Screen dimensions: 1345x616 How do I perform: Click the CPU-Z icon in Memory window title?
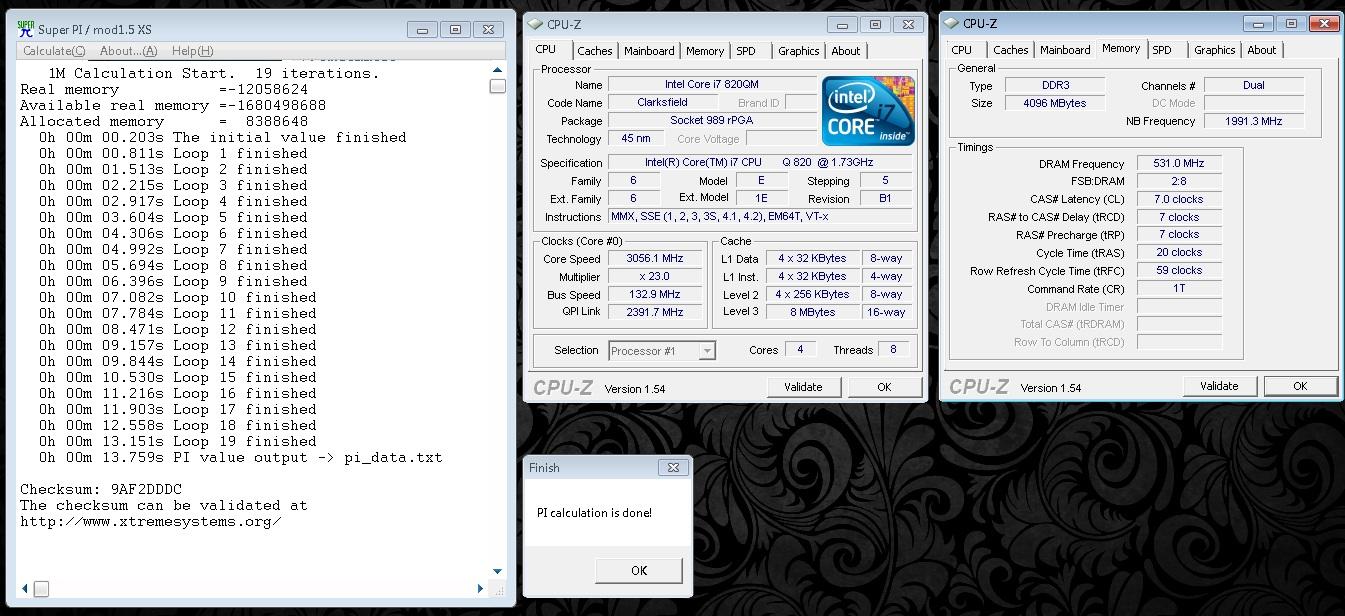[x=951, y=23]
